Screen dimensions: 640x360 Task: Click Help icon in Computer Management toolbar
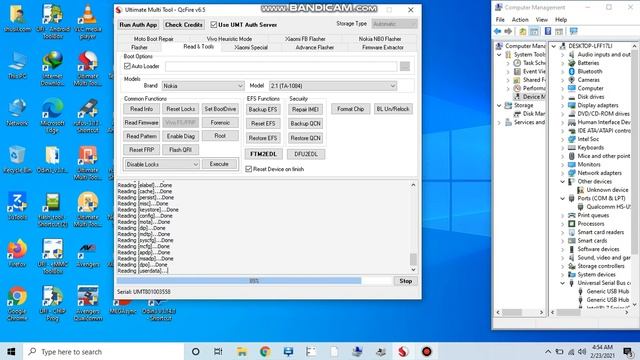click(x=548, y=31)
